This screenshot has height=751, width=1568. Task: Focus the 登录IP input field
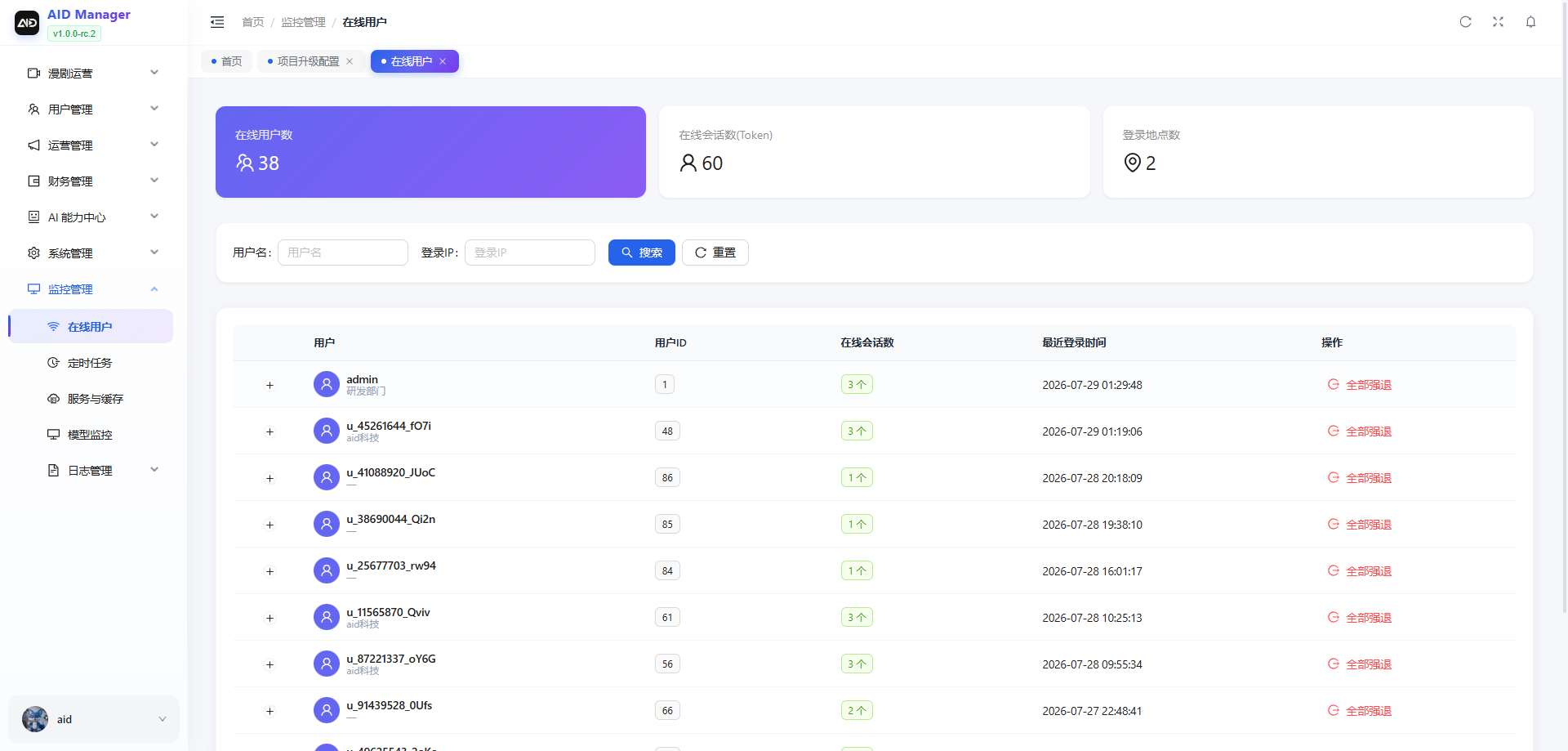click(x=530, y=253)
